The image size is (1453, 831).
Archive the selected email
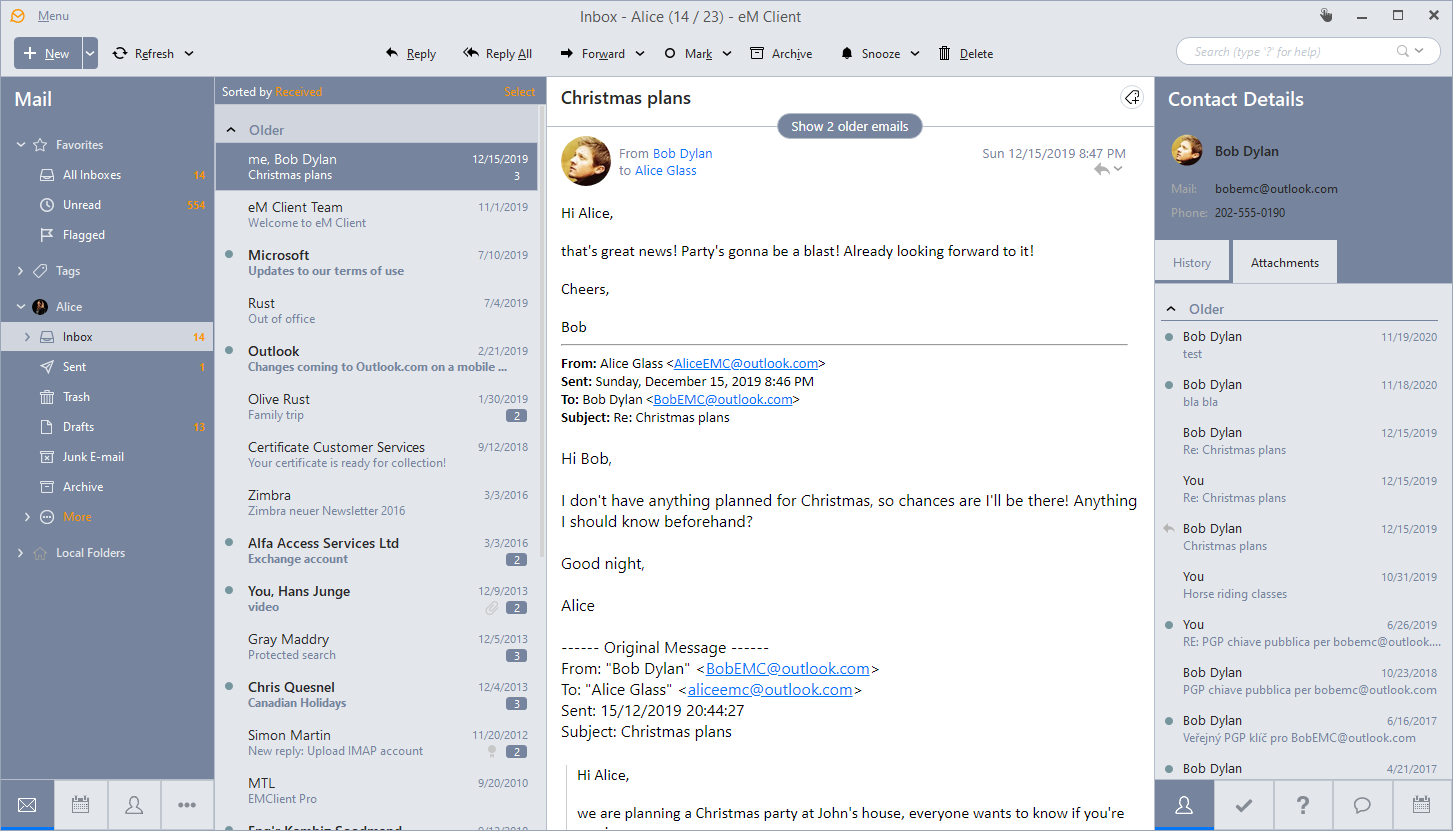point(781,54)
